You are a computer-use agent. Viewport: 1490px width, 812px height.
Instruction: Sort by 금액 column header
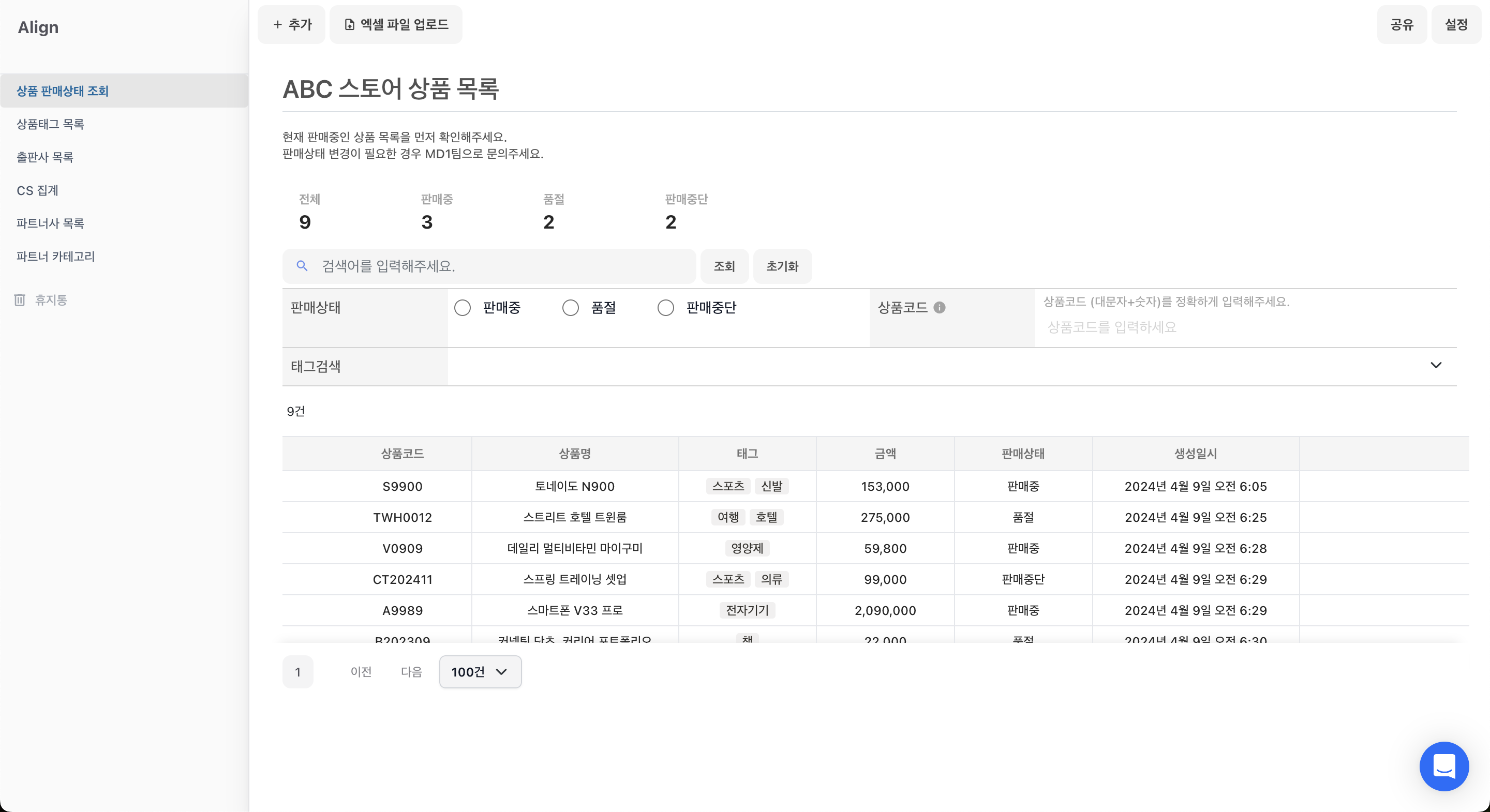click(885, 454)
